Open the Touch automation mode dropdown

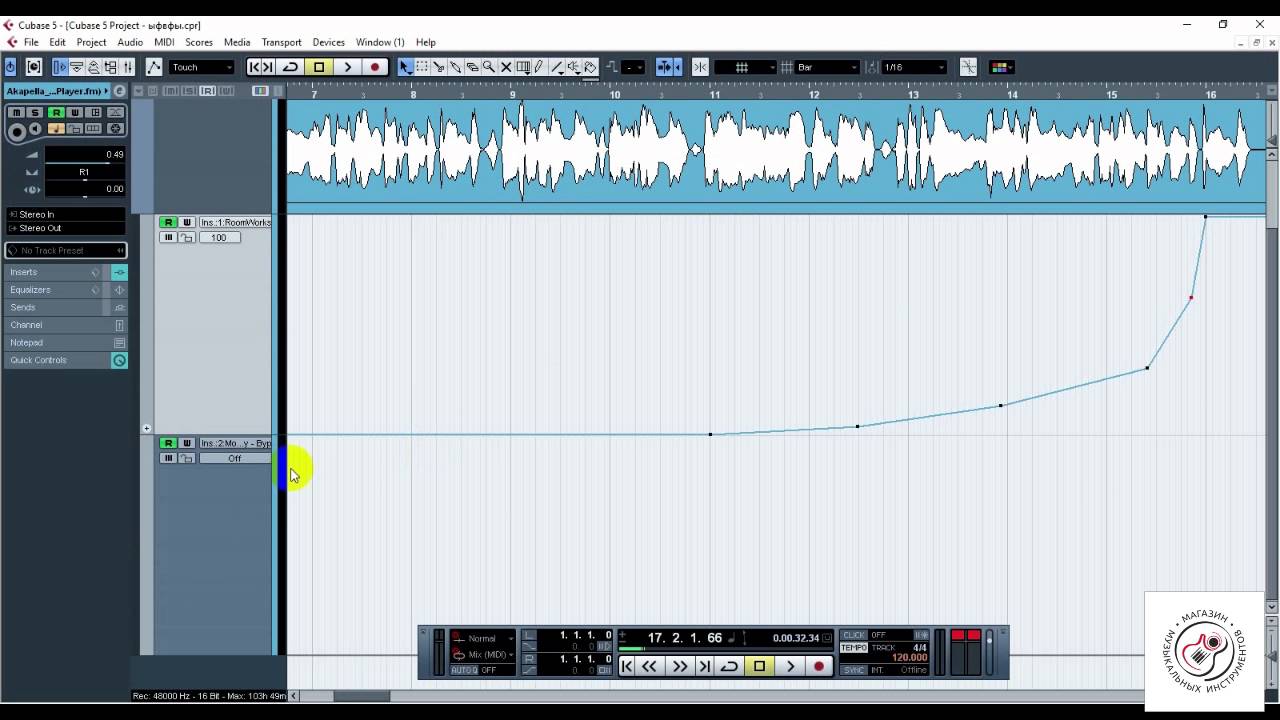click(x=201, y=67)
